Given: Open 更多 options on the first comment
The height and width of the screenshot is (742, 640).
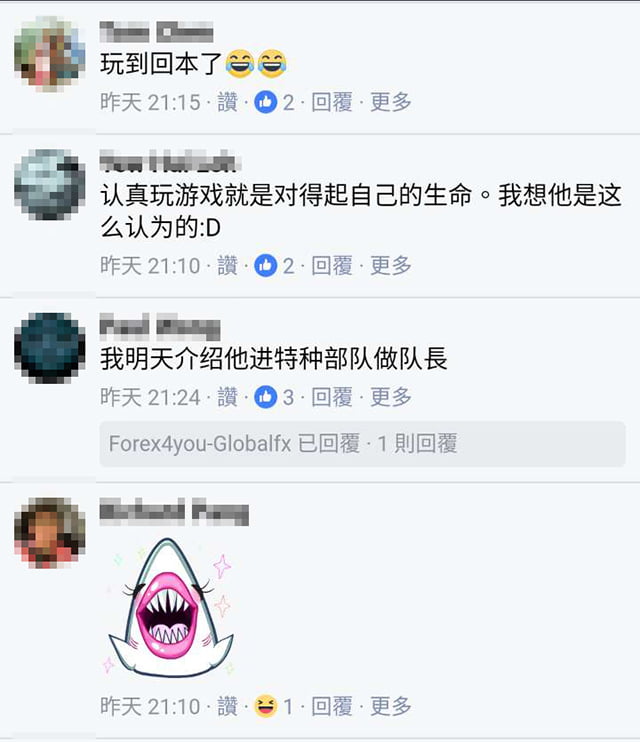Looking at the screenshot, I should click(x=391, y=102).
